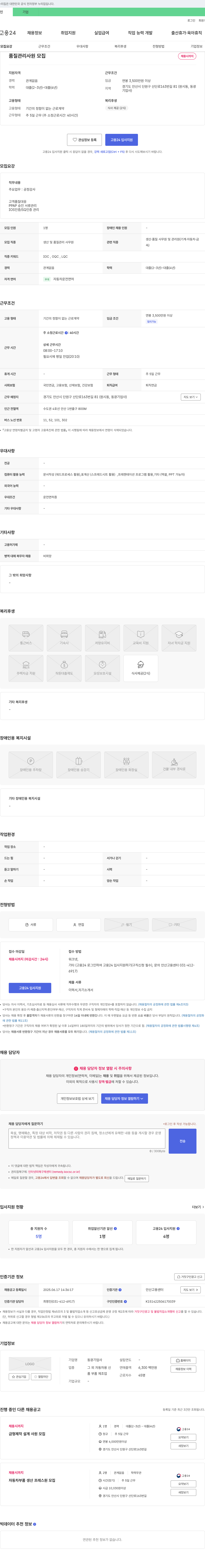Jump to the 전형방법 section tab

coord(158,46)
